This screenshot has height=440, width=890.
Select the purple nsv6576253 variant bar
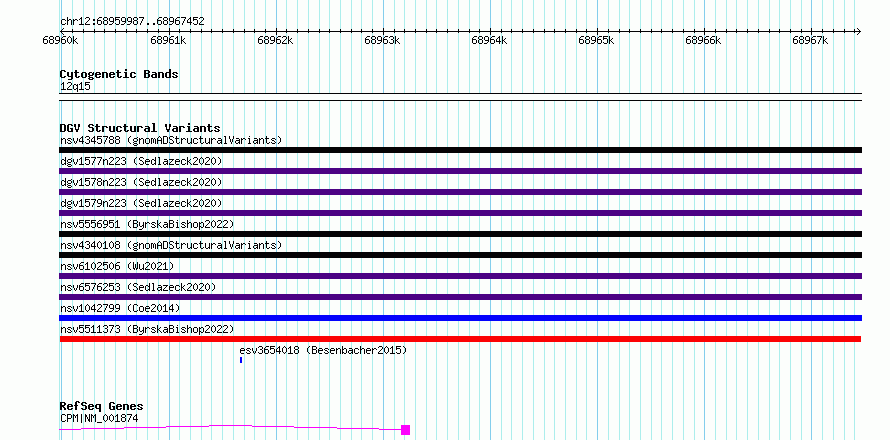(x=460, y=297)
